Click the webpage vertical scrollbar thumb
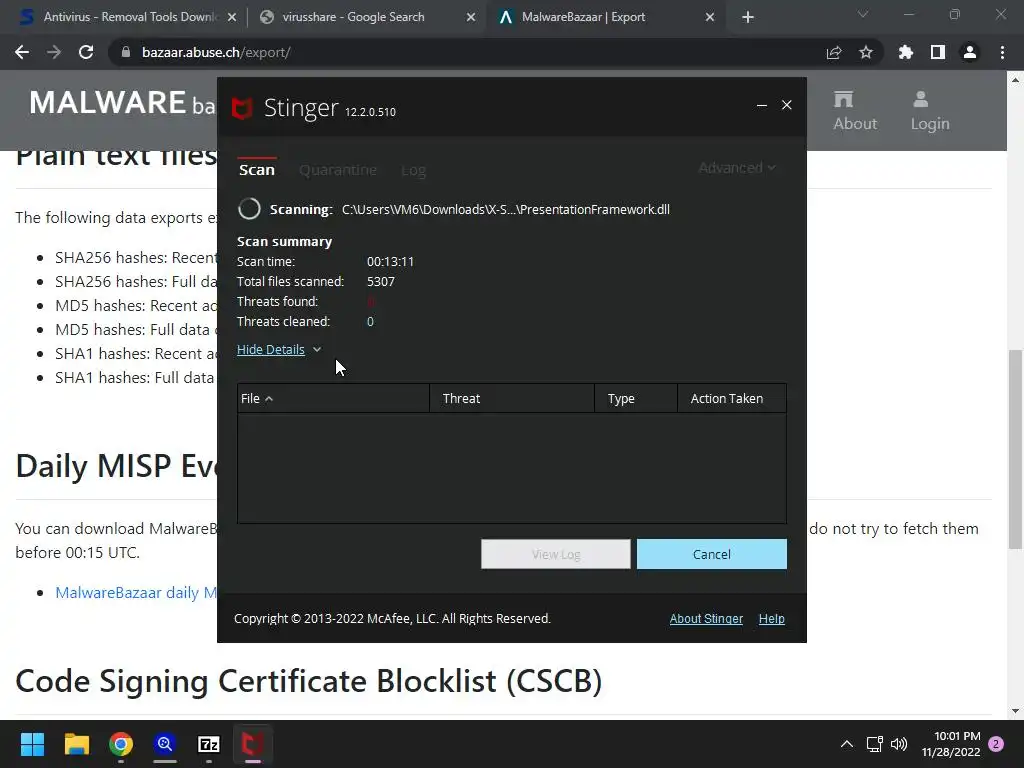1024x768 pixels. pos(1015,449)
